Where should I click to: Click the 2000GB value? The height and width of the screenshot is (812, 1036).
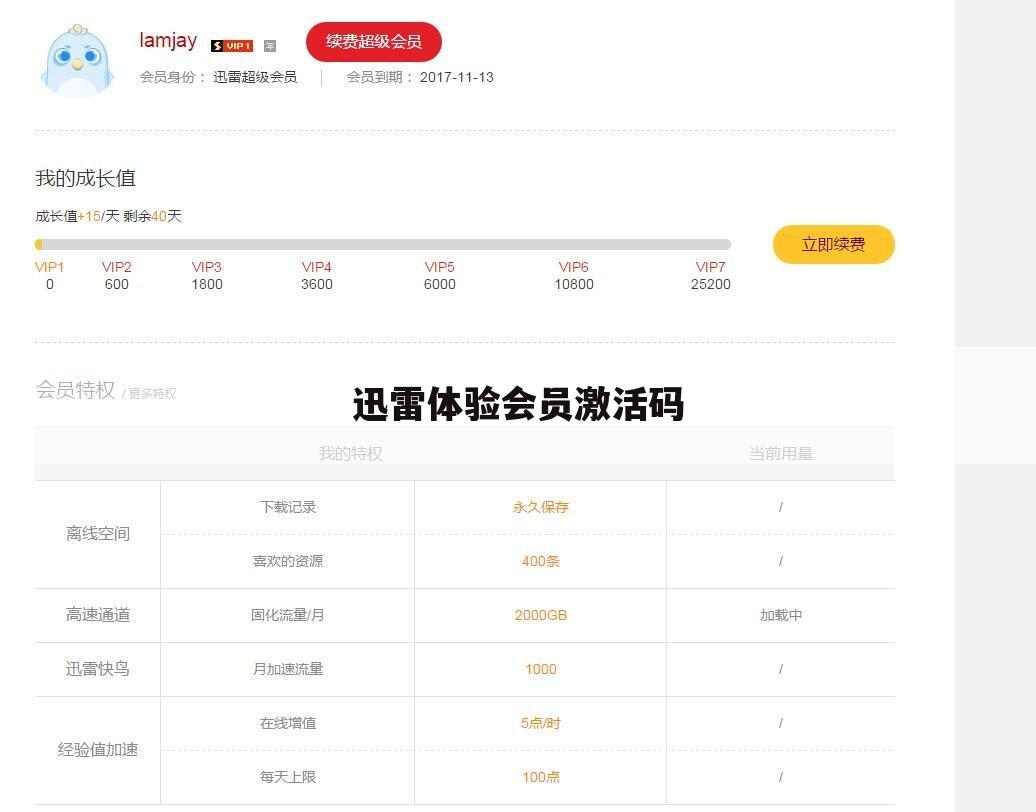click(540, 615)
